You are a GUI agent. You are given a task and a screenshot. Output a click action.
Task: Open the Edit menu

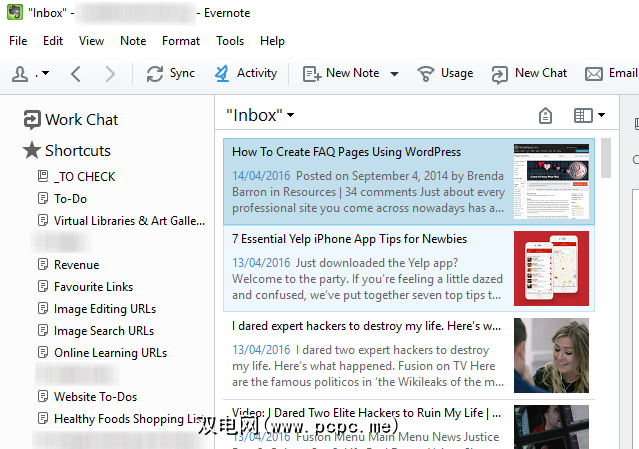pyautogui.click(x=53, y=41)
